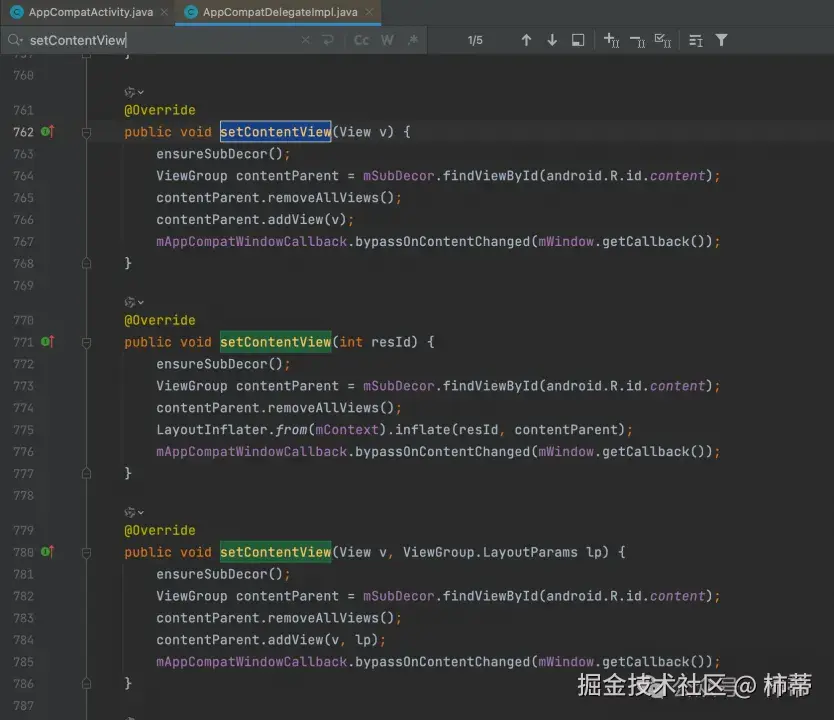Open multiline search options icon
The height and width of the screenshot is (720, 834).
click(696, 40)
